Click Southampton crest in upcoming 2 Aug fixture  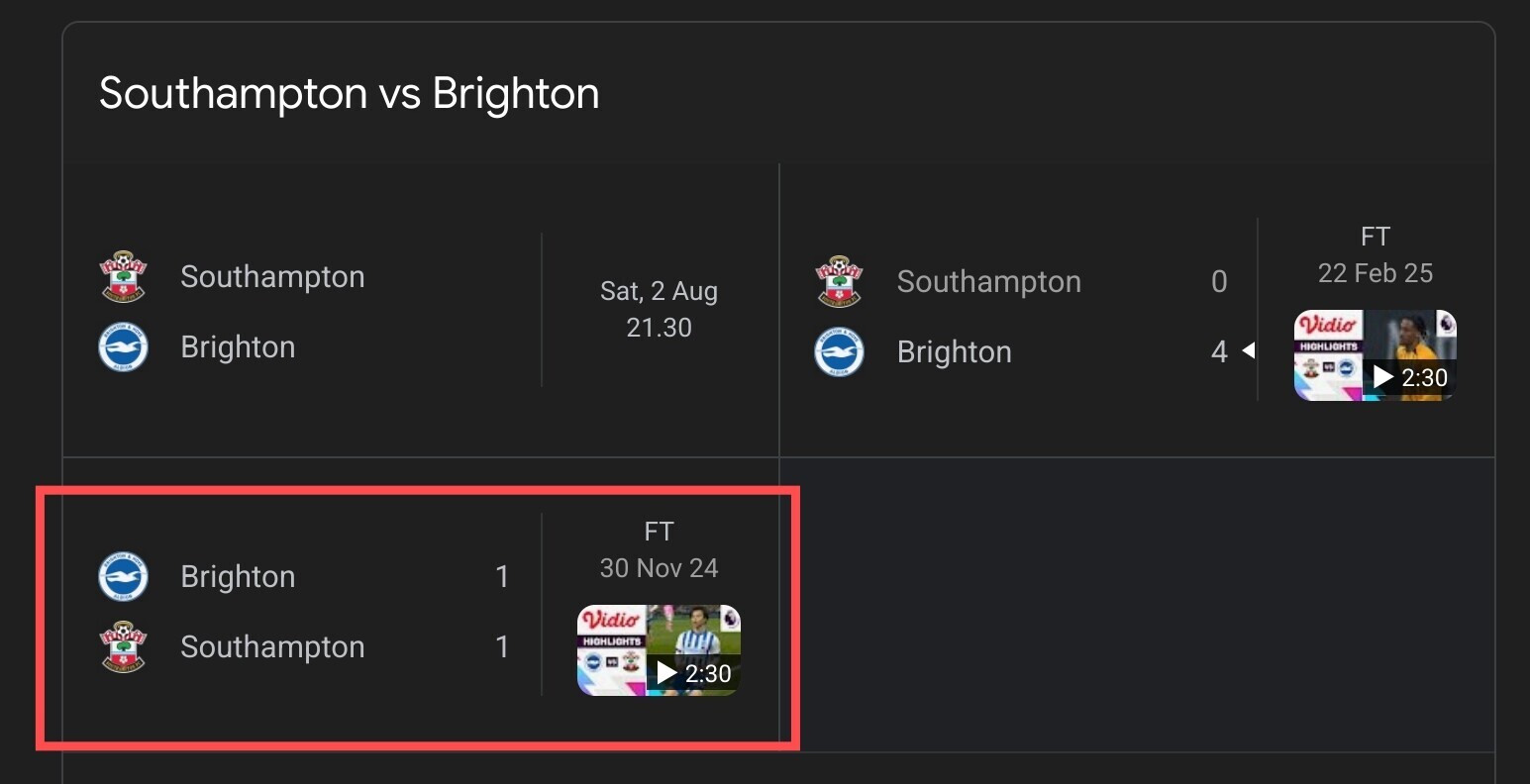point(124,276)
